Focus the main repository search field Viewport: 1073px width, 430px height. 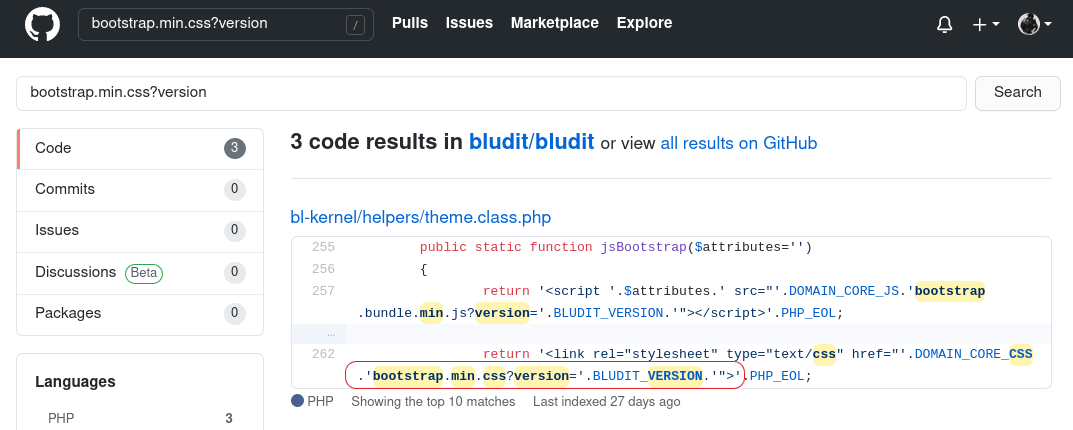click(x=491, y=92)
